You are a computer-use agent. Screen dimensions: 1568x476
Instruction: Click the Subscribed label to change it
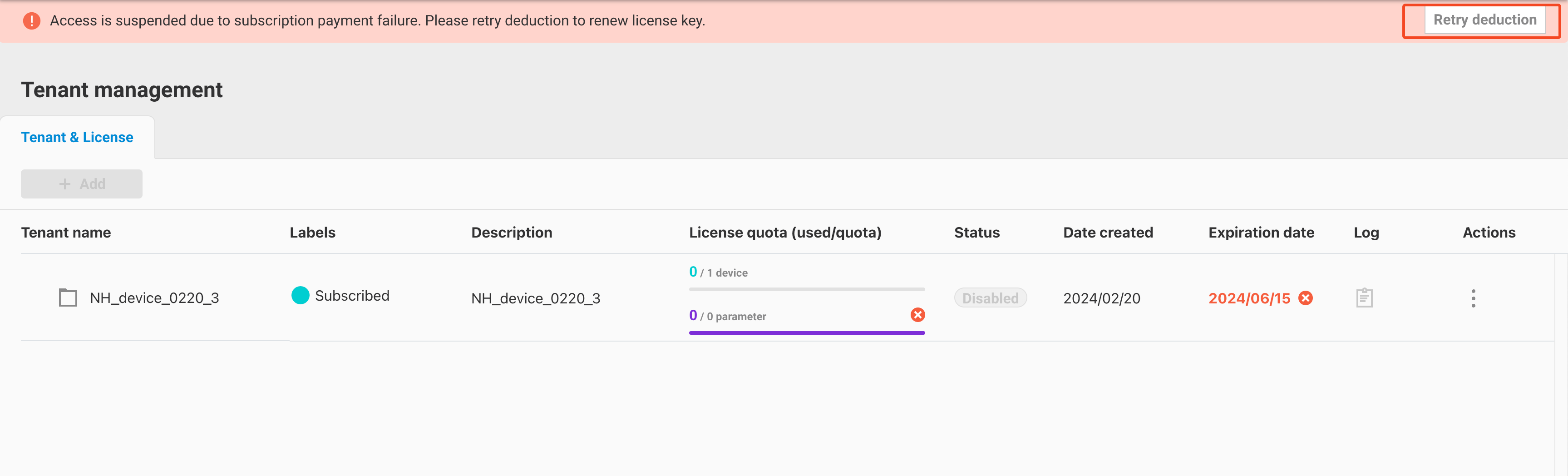point(352,296)
